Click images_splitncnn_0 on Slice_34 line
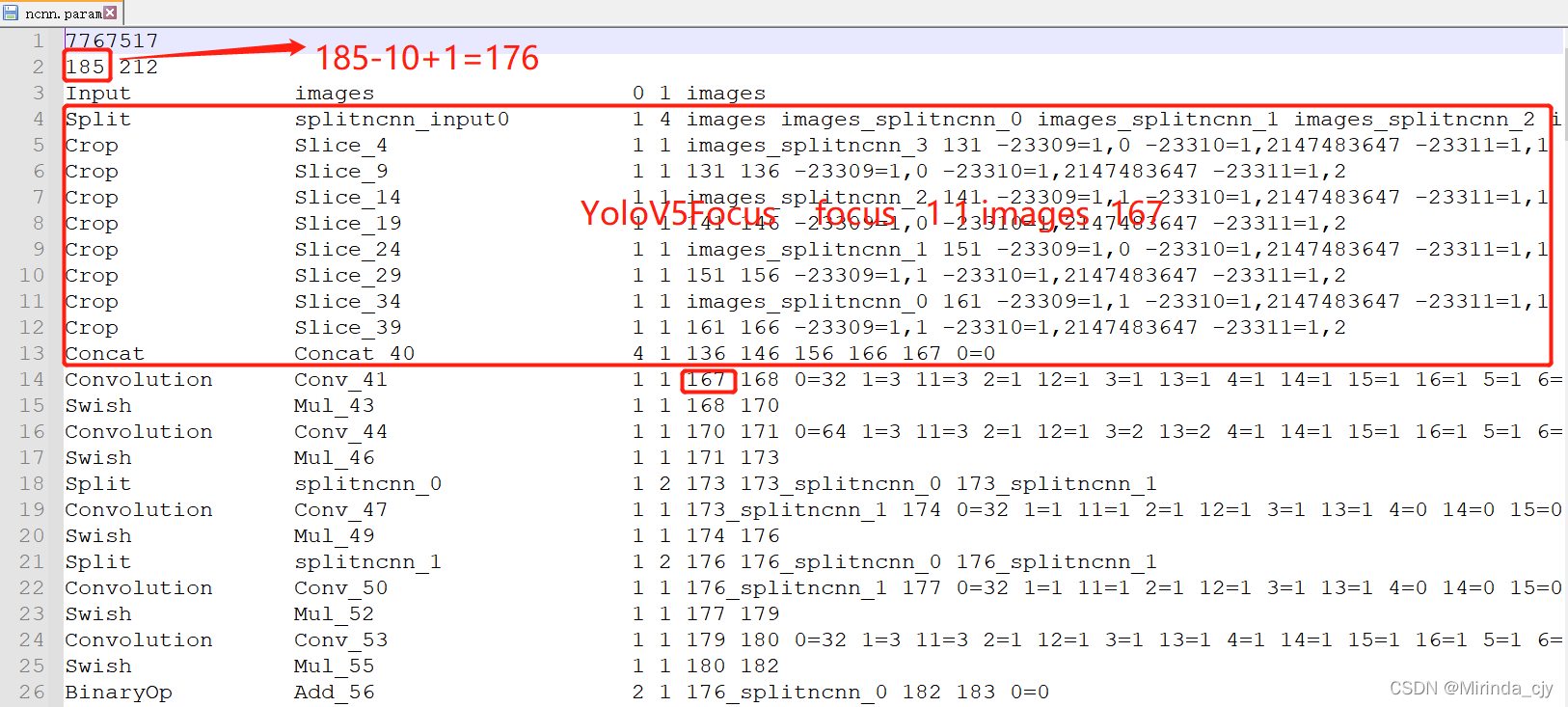The height and width of the screenshot is (707, 1568). (x=807, y=301)
